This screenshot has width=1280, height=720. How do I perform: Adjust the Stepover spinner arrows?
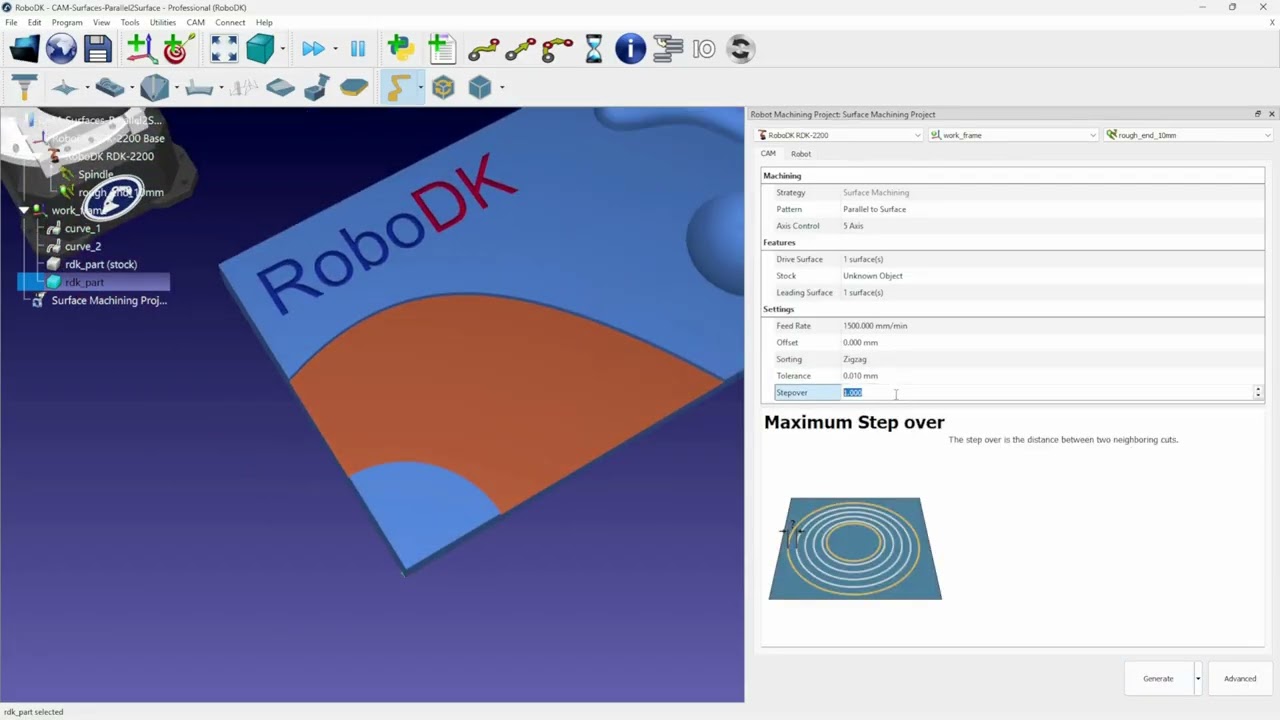(x=1258, y=392)
